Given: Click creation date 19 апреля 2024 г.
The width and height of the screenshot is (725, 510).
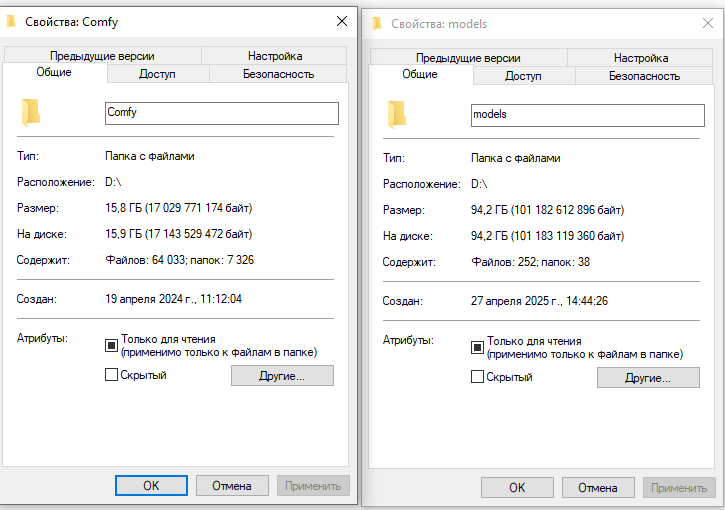Looking at the screenshot, I should [173, 299].
